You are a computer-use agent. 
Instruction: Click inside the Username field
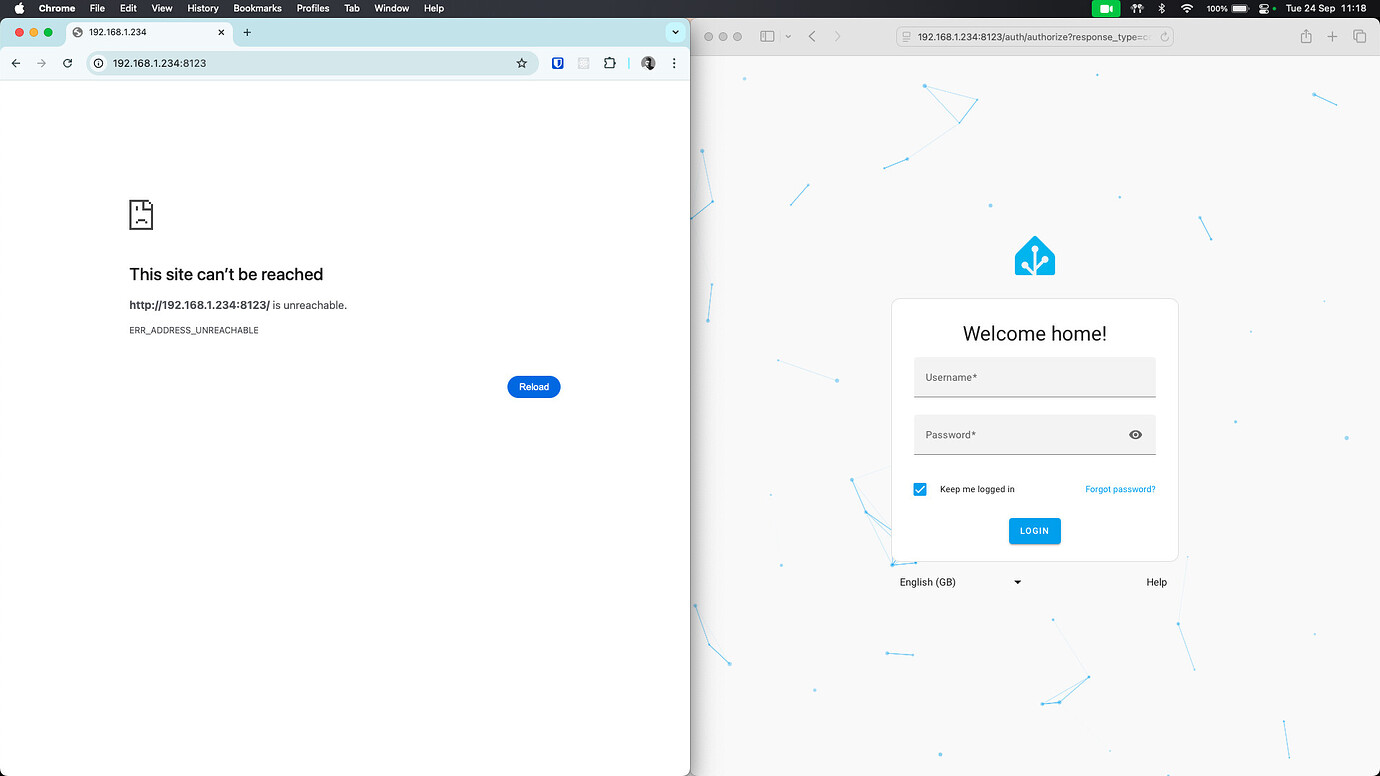[1034, 377]
